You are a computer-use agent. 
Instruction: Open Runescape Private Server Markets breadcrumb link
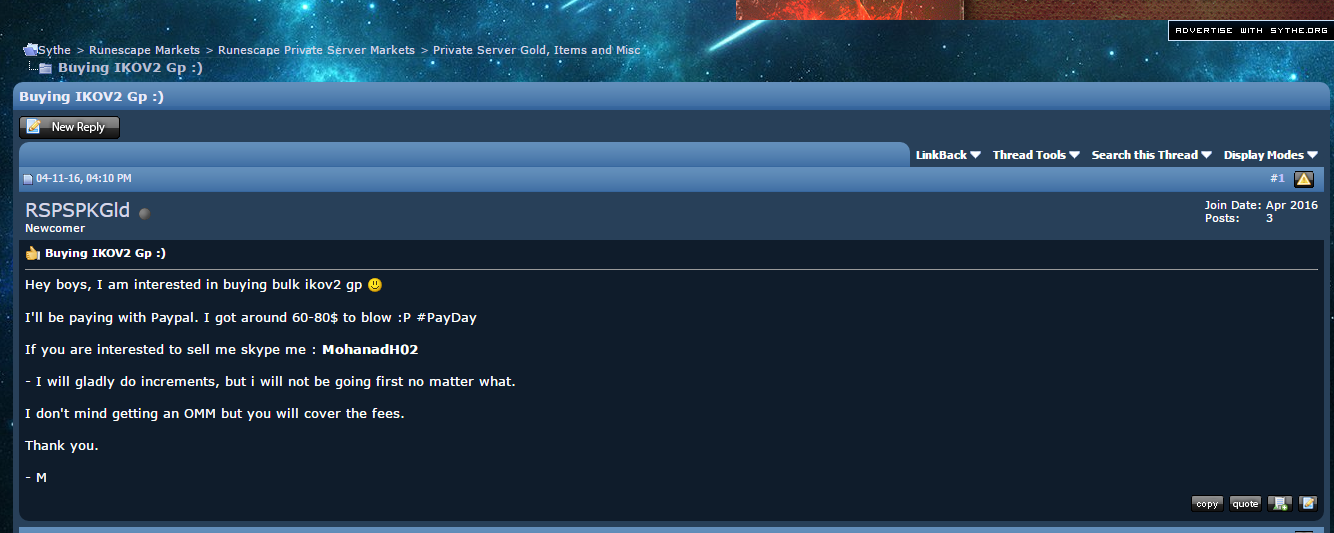316,50
